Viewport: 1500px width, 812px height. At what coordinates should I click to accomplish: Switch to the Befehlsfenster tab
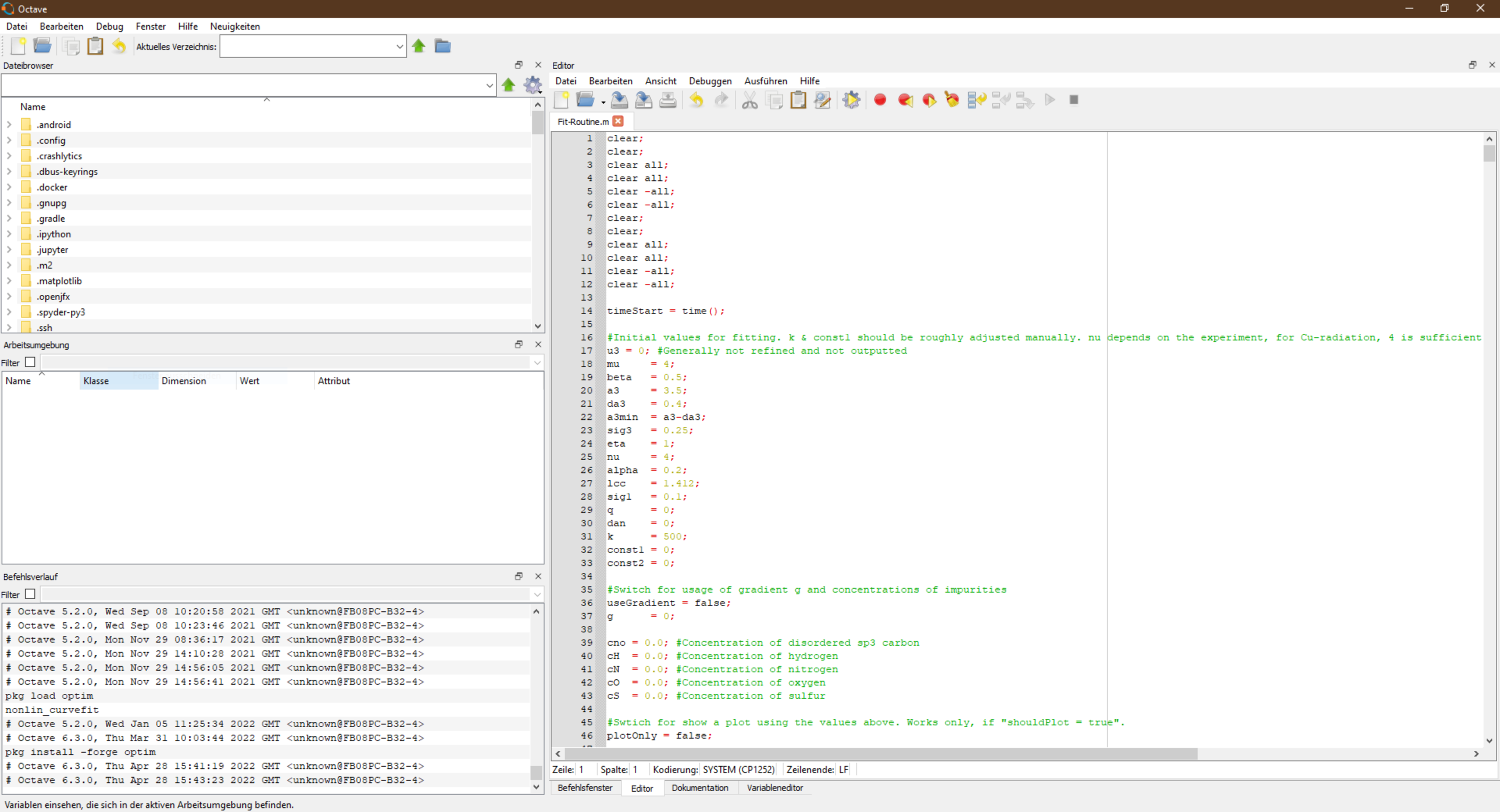click(585, 787)
